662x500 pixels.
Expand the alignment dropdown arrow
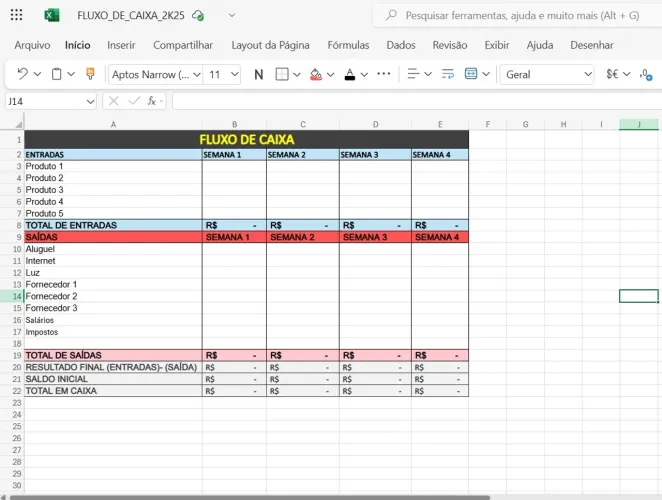pos(428,74)
